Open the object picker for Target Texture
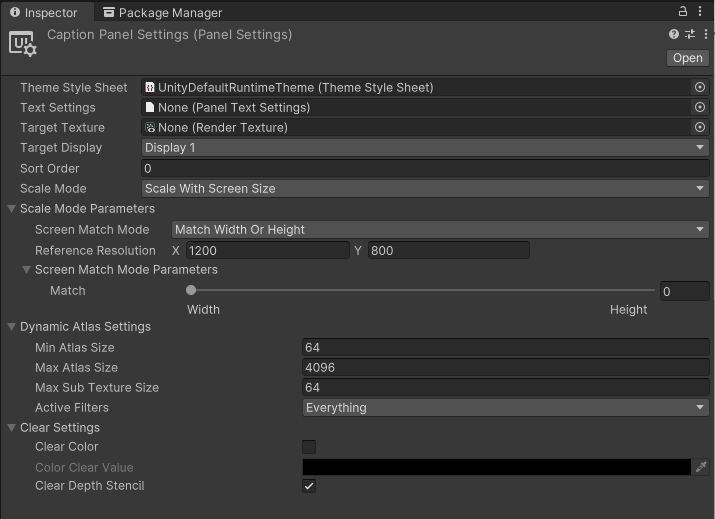715x519 pixels. tap(700, 128)
